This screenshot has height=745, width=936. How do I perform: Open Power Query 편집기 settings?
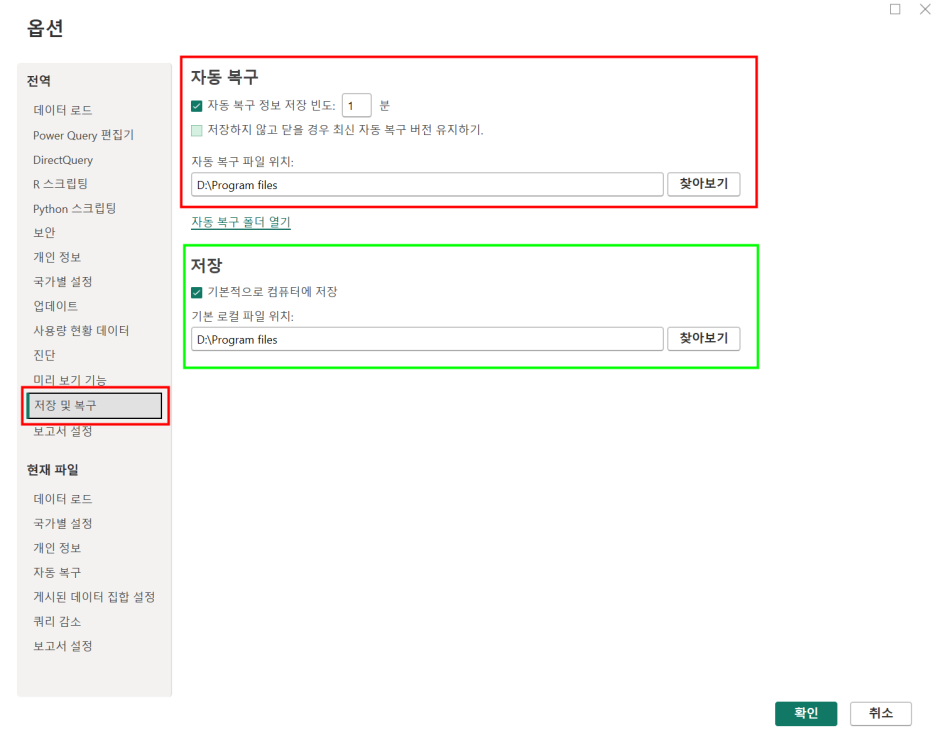tap(84, 136)
